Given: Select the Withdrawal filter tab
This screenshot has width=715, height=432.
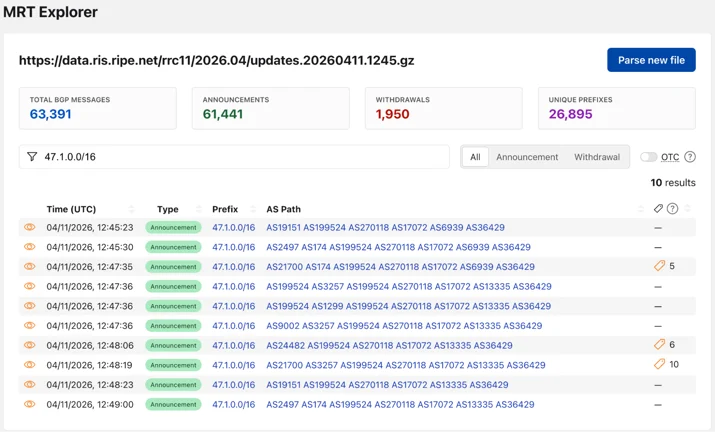Looking at the screenshot, I should [x=597, y=157].
